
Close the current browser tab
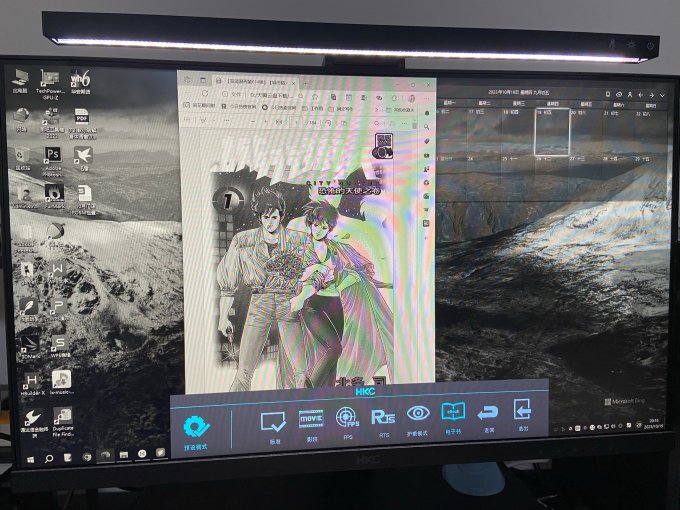point(294,82)
